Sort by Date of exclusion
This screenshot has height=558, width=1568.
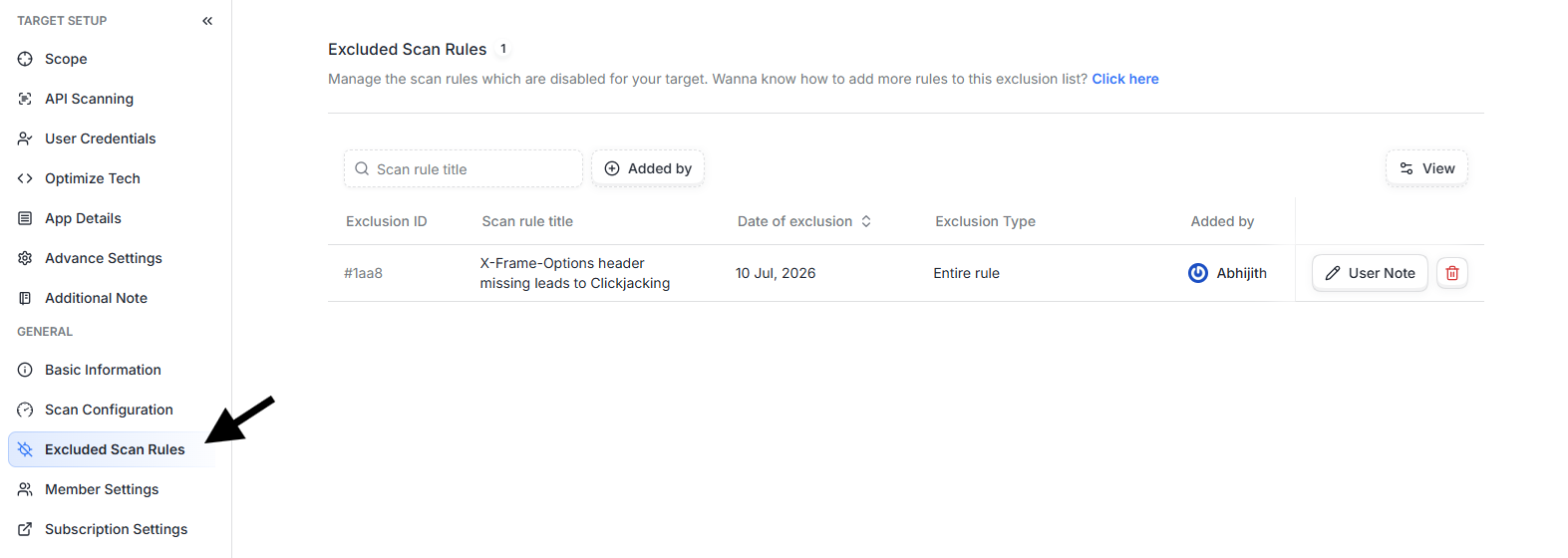tap(804, 221)
